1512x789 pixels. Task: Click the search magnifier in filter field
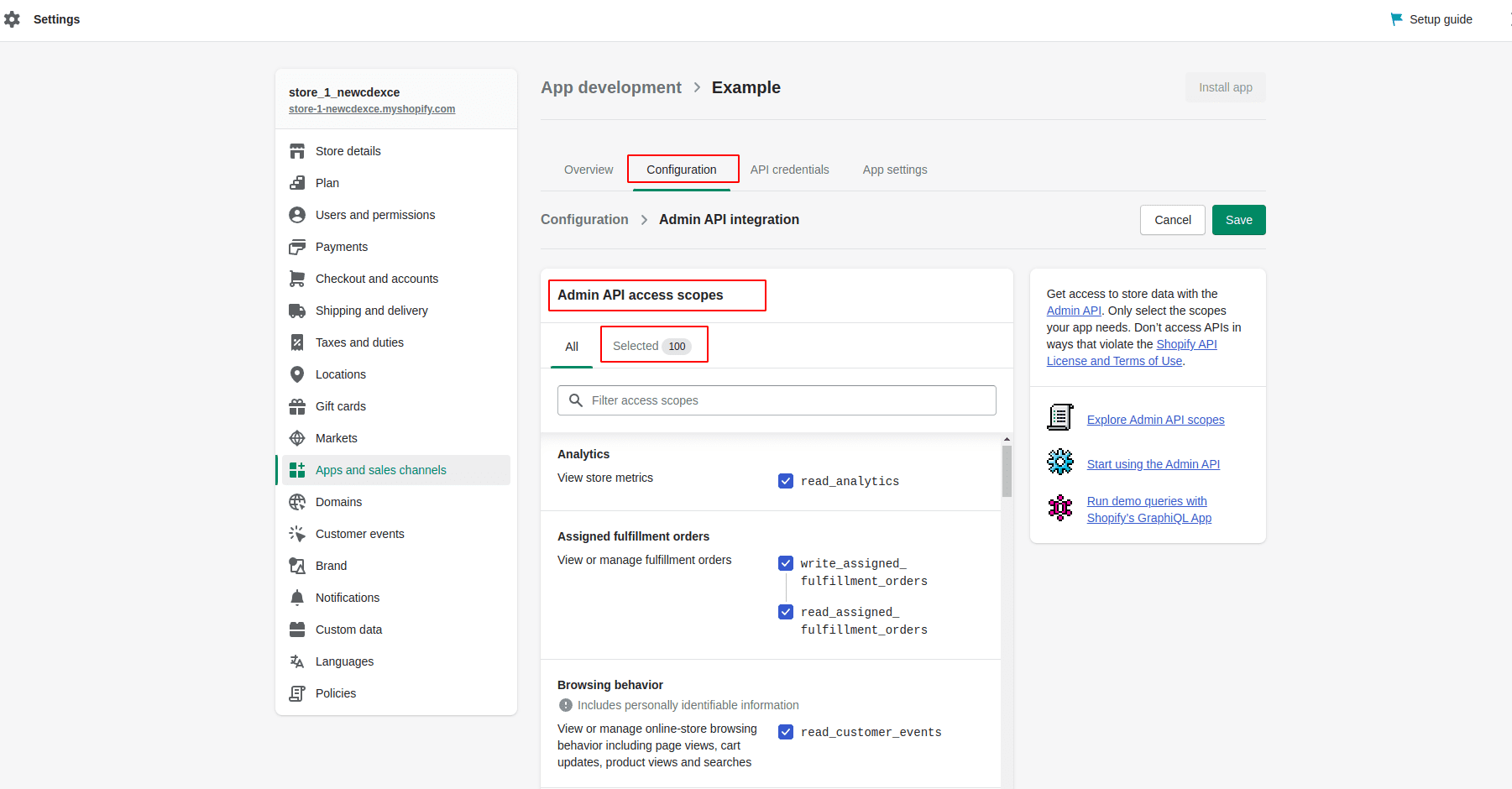pos(576,400)
